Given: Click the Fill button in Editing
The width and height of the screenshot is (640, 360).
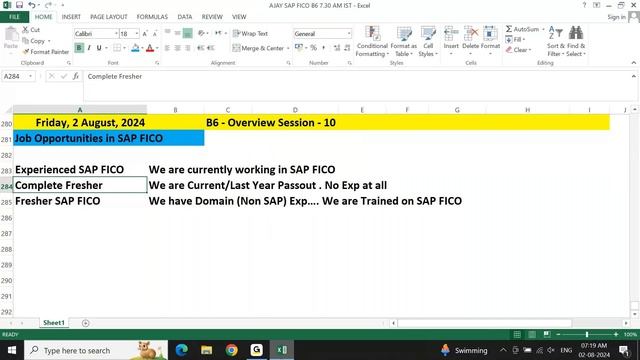Looking at the screenshot, I should click(x=515, y=40).
